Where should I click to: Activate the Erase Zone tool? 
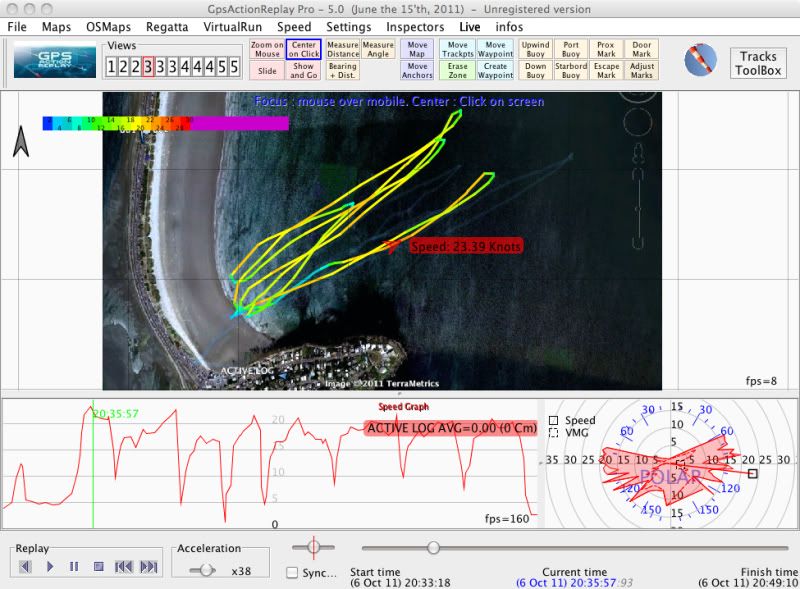click(x=458, y=71)
